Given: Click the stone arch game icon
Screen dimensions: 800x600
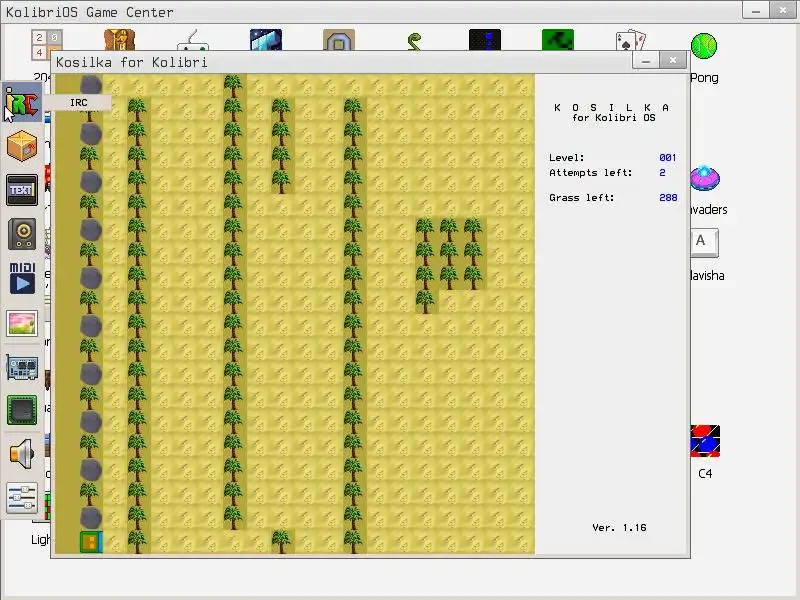Looking at the screenshot, I should pyautogui.click(x=339, y=40).
